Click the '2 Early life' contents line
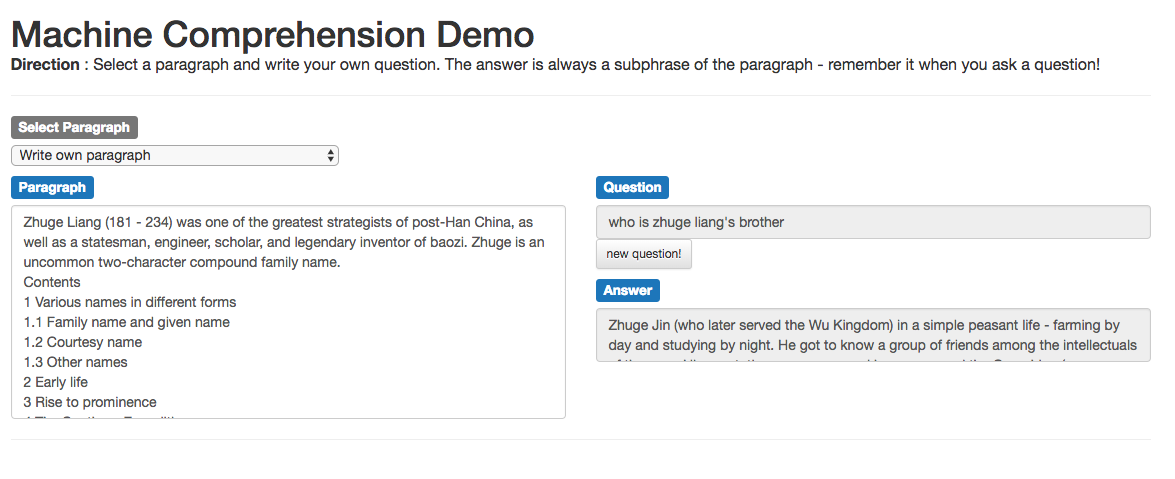Image resolution: width=1175 pixels, height=479 pixels. pyautogui.click(x=55, y=382)
